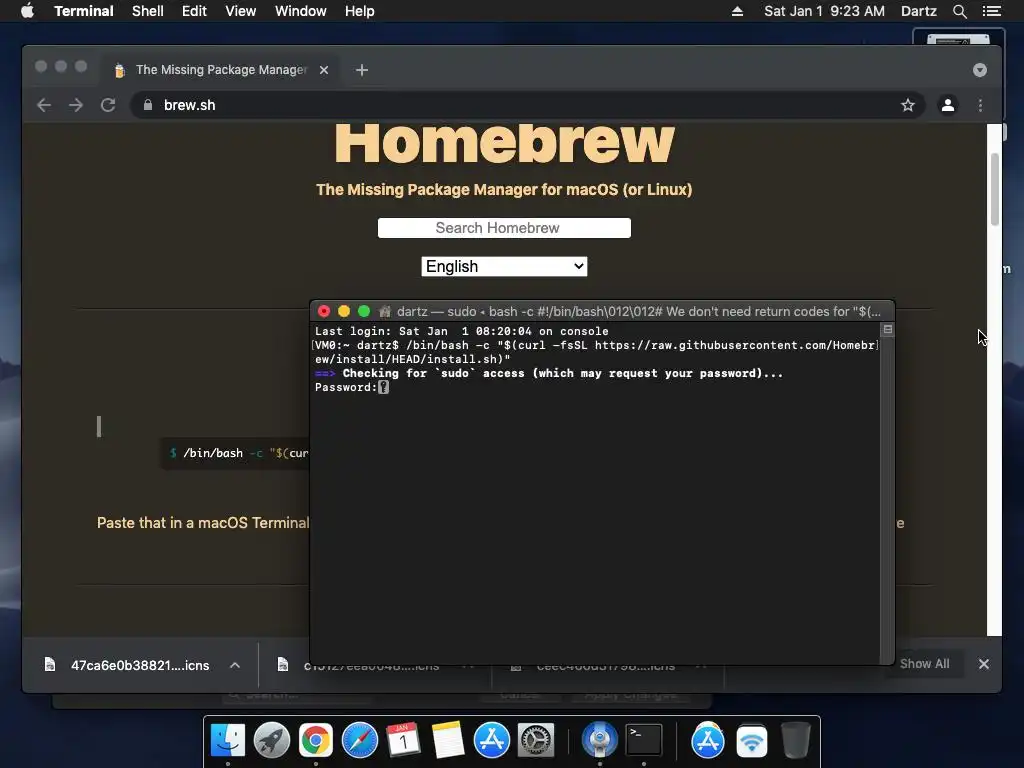The height and width of the screenshot is (768, 1024).
Task: Open Chrome three-dot menu
Action: coord(980,105)
